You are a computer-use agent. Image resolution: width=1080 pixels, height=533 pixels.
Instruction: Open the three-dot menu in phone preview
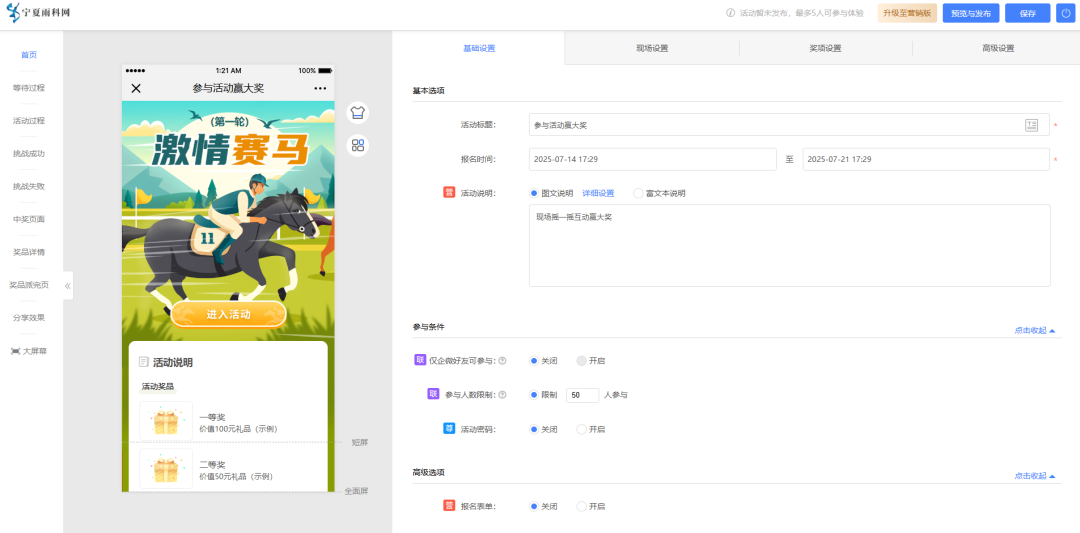(x=320, y=88)
